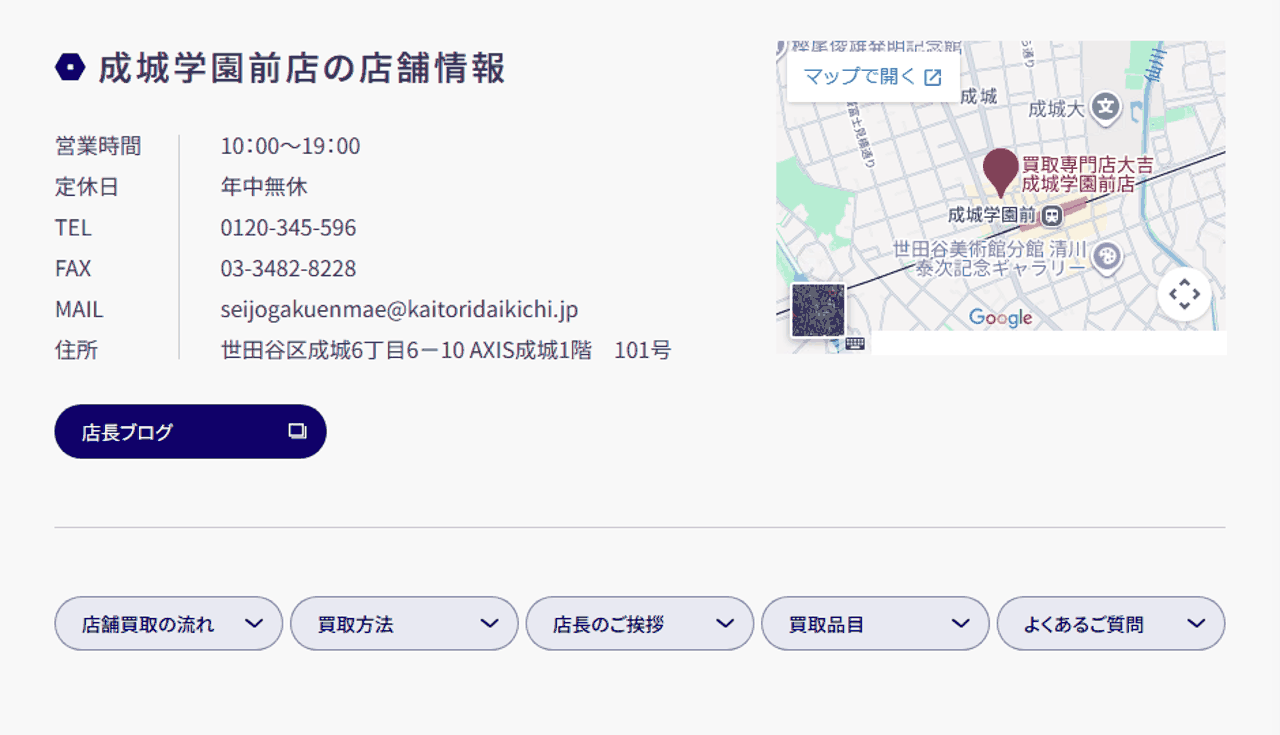Click the external link icon beside マップで開く

coord(932,78)
